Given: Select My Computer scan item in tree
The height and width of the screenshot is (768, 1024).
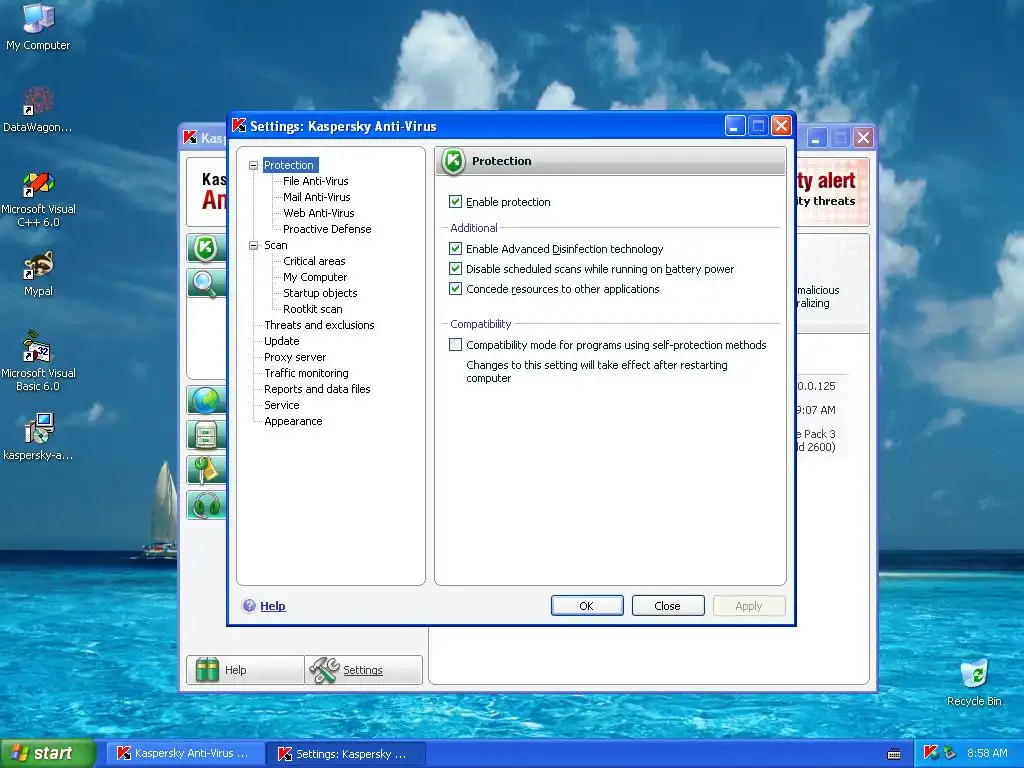Looking at the screenshot, I should [x=315, y=277].
